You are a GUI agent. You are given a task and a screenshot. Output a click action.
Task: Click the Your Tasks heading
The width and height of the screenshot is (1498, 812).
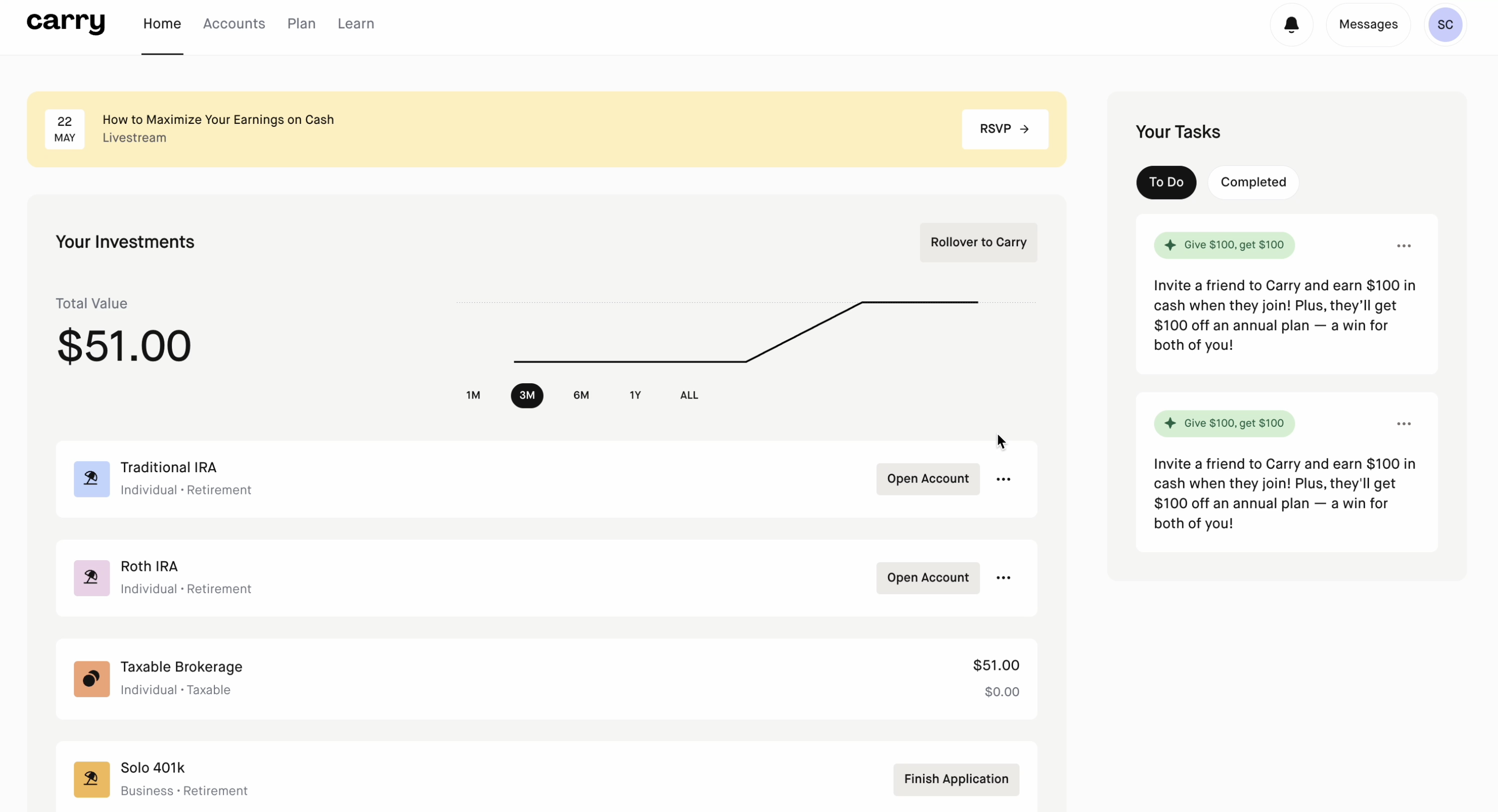[x=1177, y=132]
